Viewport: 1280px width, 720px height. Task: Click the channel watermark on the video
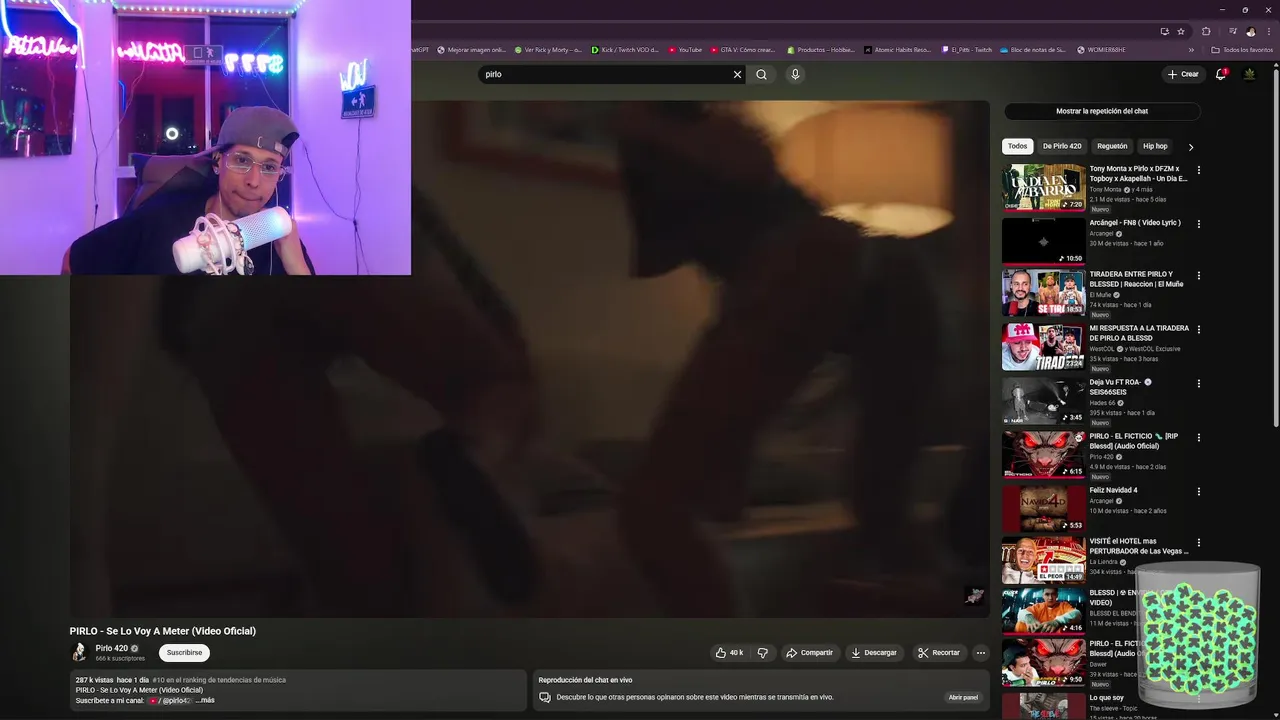pyautogui.click(x=974, y=596)
